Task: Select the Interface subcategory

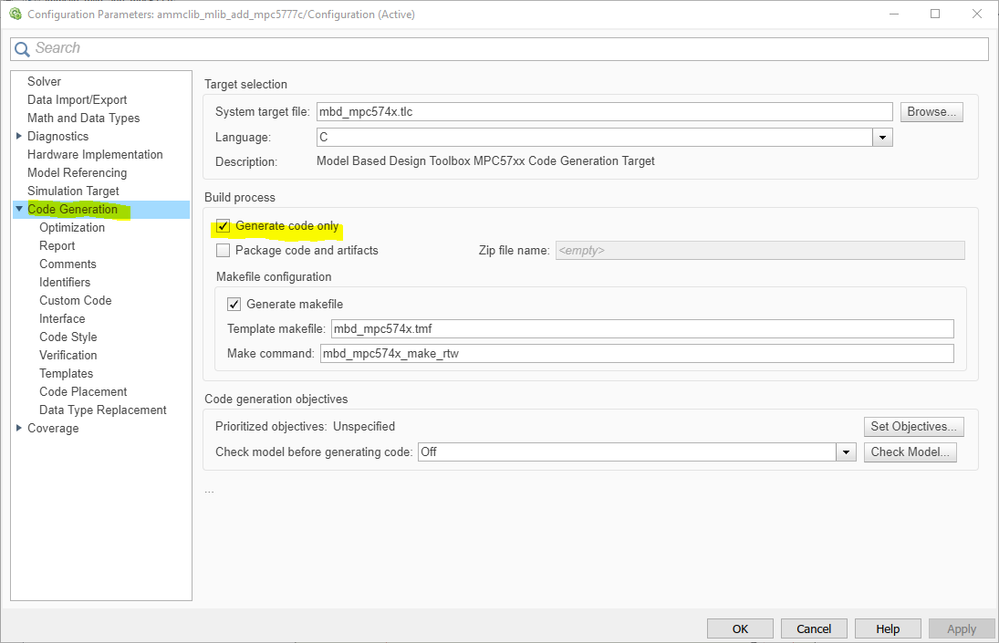Action: point(62,319)
